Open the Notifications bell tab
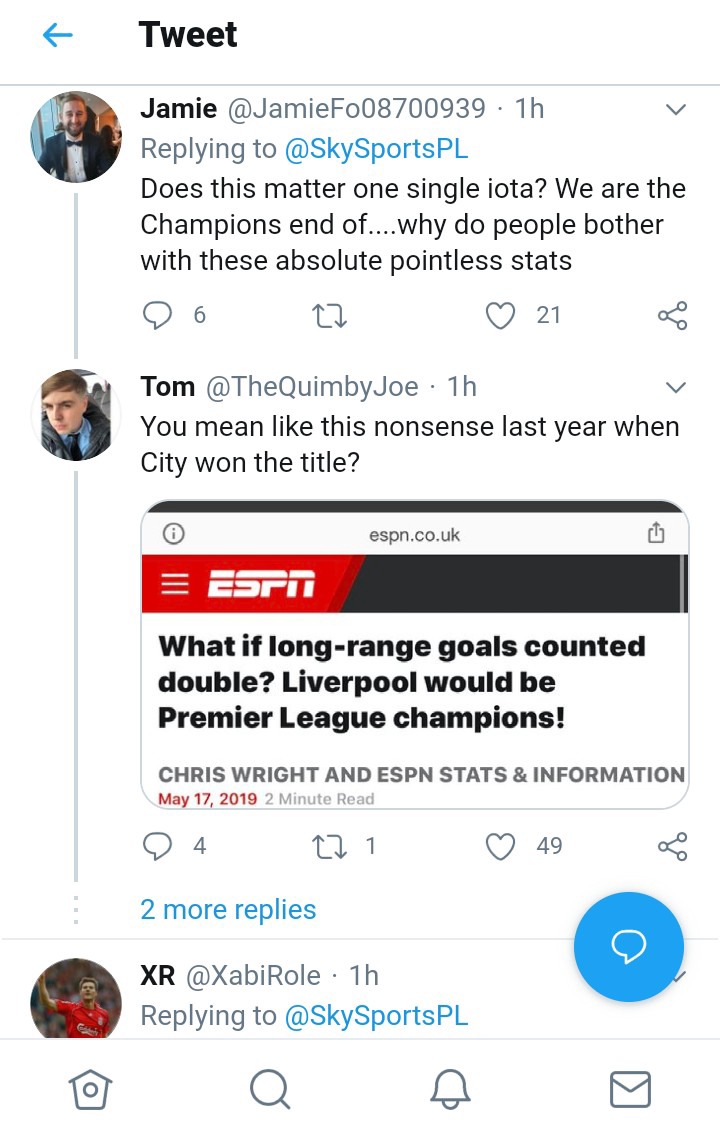Image resolution: width=720 pixels, height=1132 pixels. click(450, 1089)
